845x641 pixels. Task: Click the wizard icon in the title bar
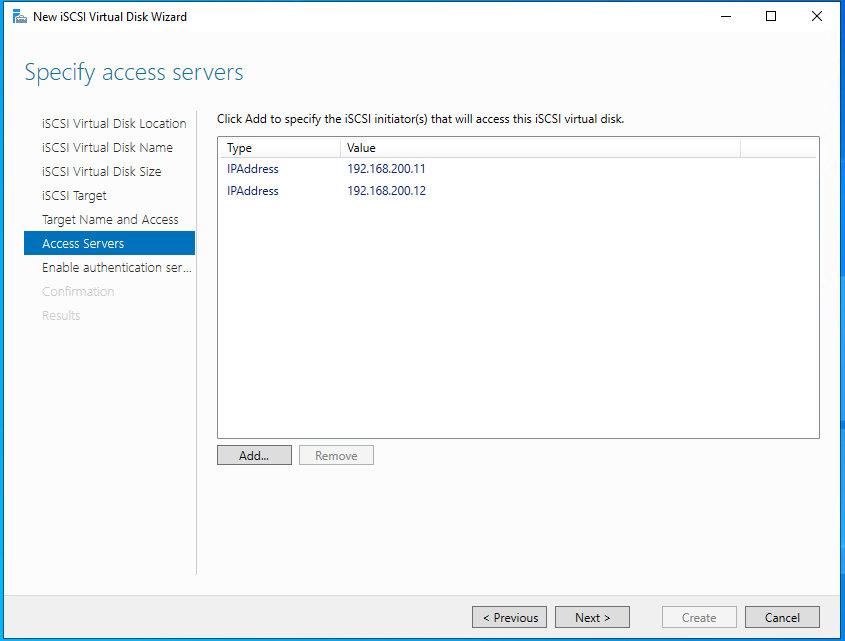pos(19,16)
